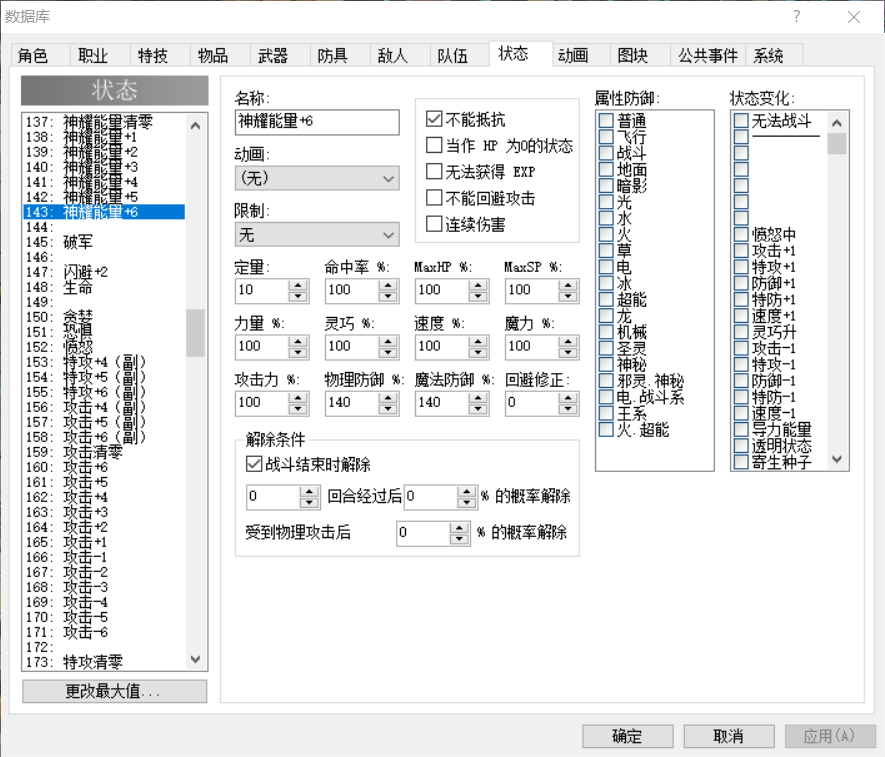Check the 邪灵.神秘 attribute defense box
The height and width of the screenshot is (757, 885).
coord(606,381)
